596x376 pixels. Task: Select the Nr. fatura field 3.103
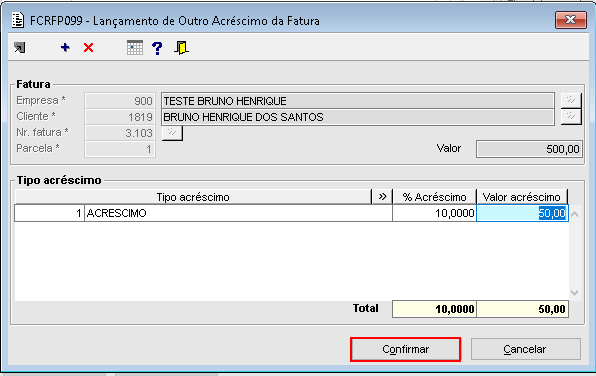pos(120,133)
